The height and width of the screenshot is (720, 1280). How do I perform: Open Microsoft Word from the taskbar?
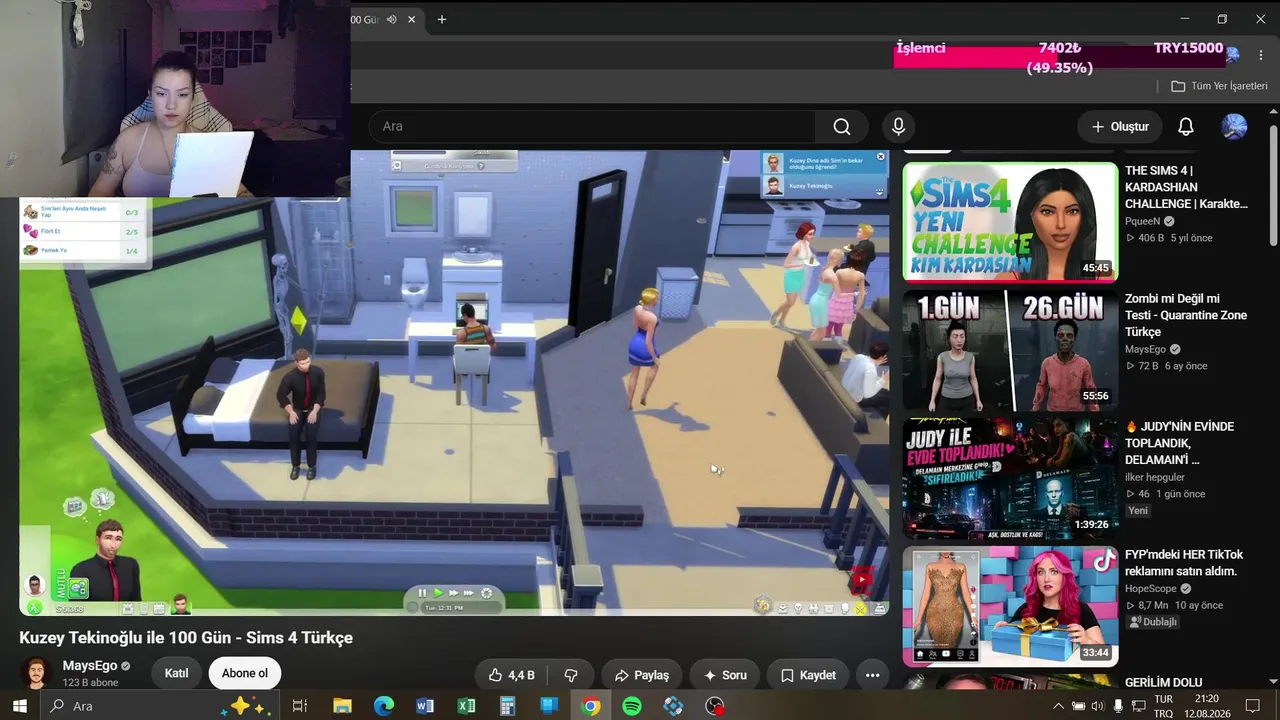click(425, 706)
